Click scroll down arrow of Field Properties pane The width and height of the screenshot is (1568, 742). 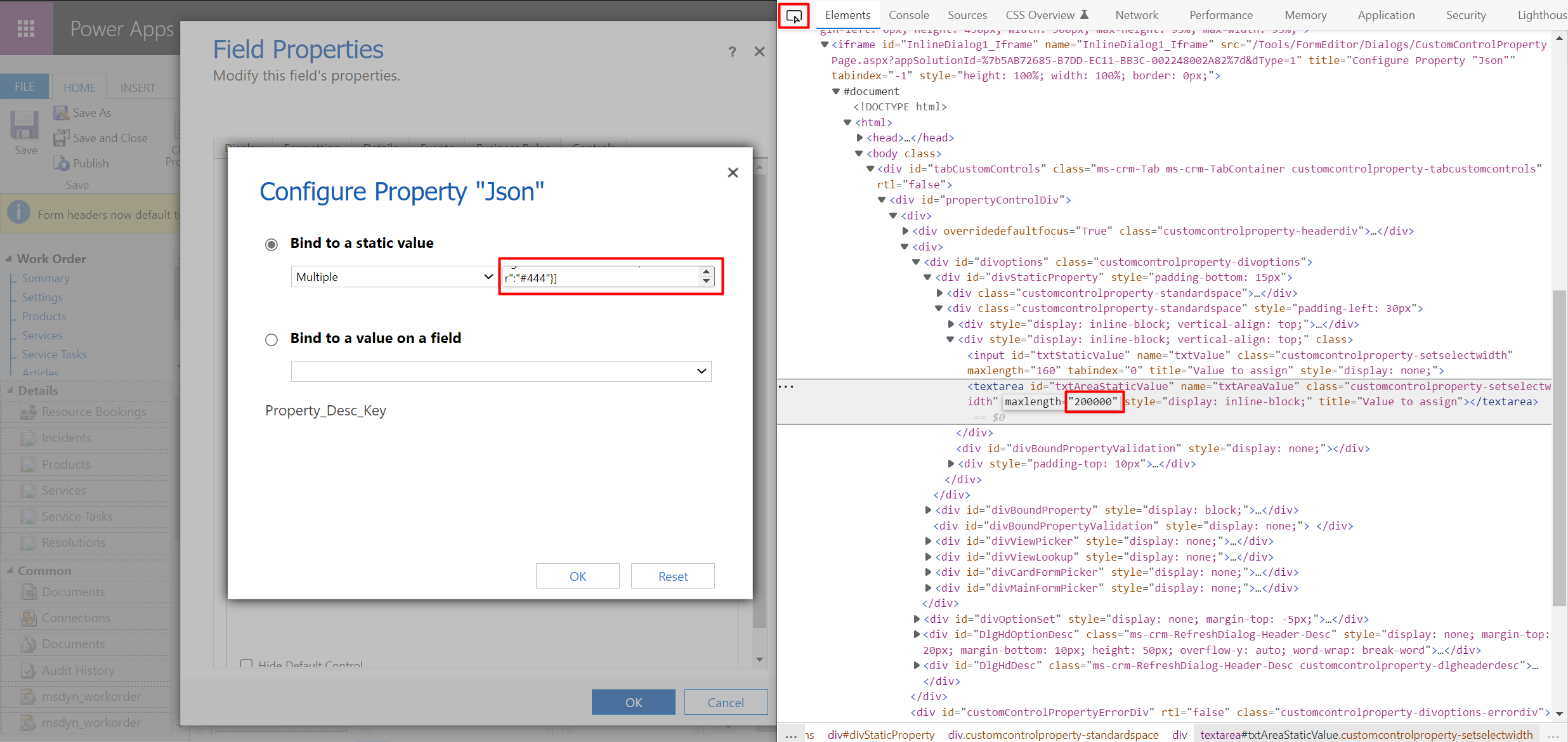760,660
